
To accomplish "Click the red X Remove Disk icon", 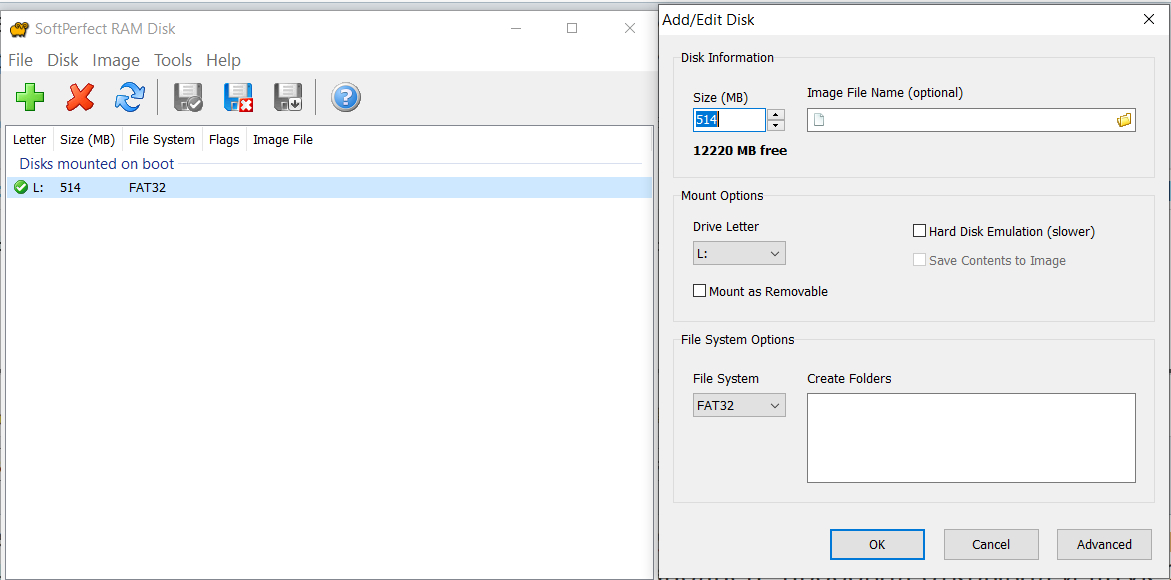I will [x=80, y=97].
